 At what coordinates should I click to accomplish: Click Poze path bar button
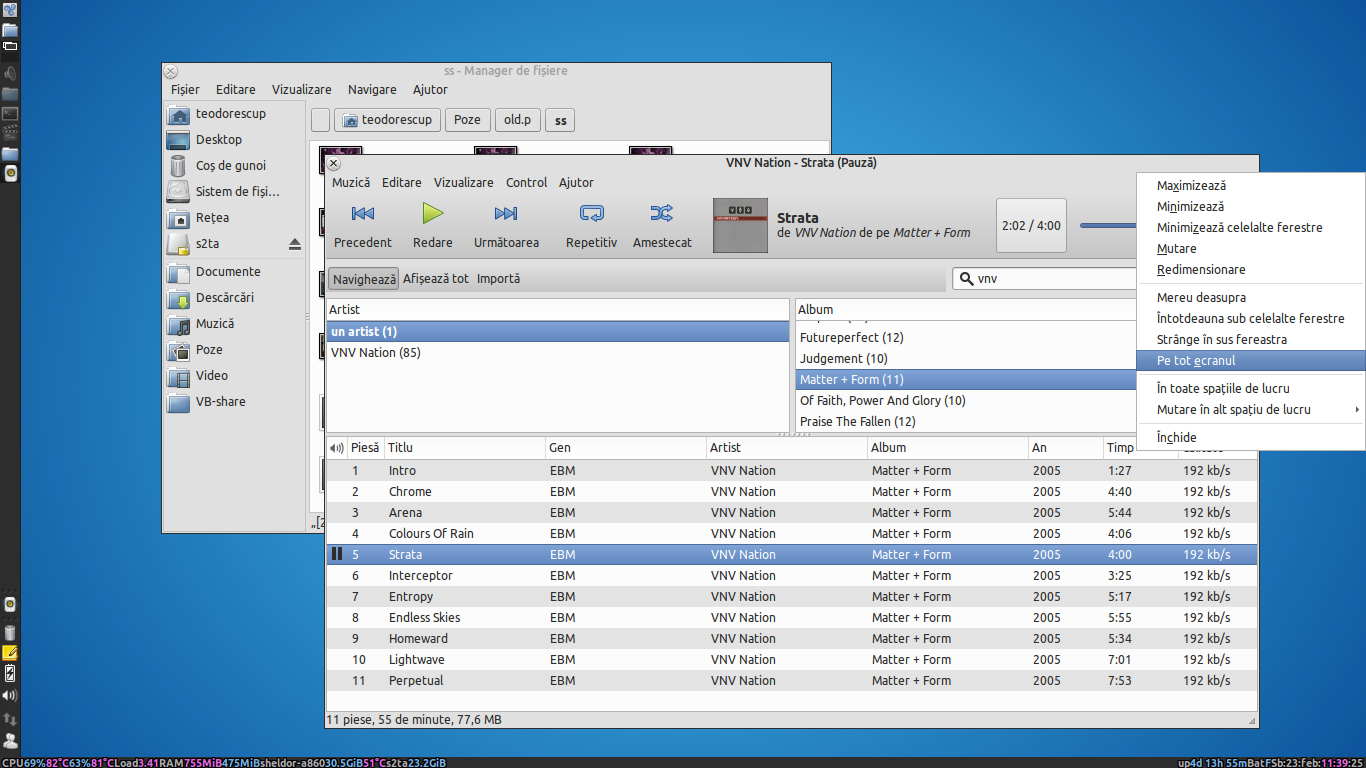tap(467, 120)
